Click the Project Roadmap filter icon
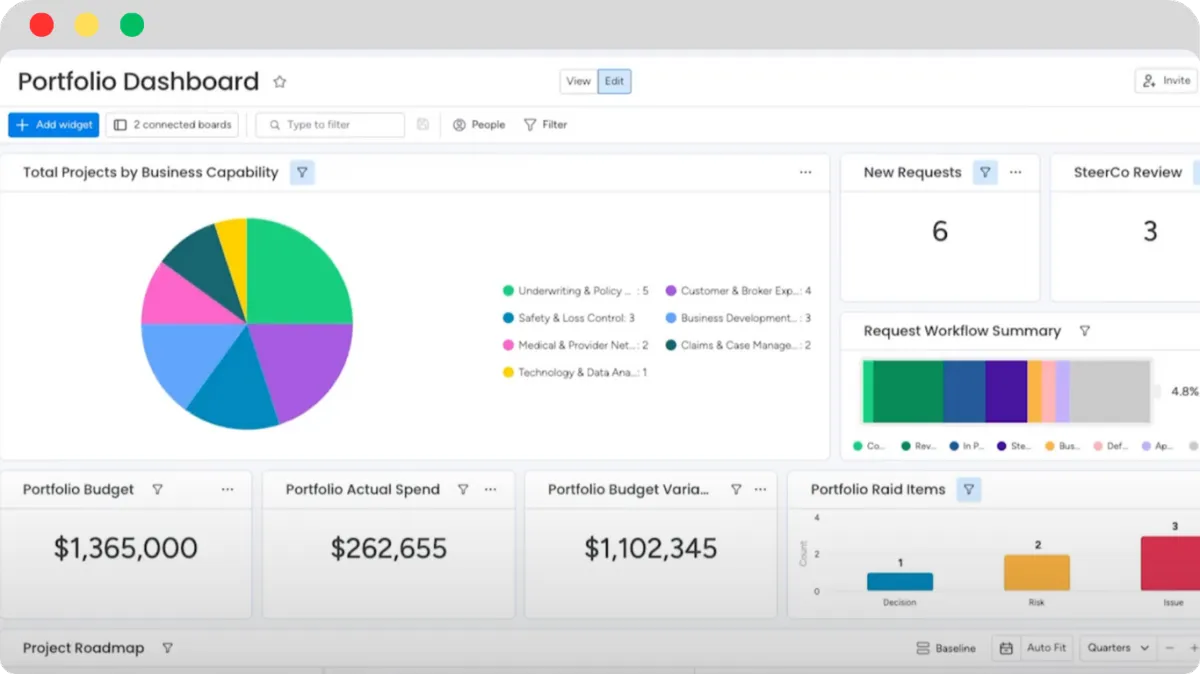The image size is (1200, 674). (167, 648)
